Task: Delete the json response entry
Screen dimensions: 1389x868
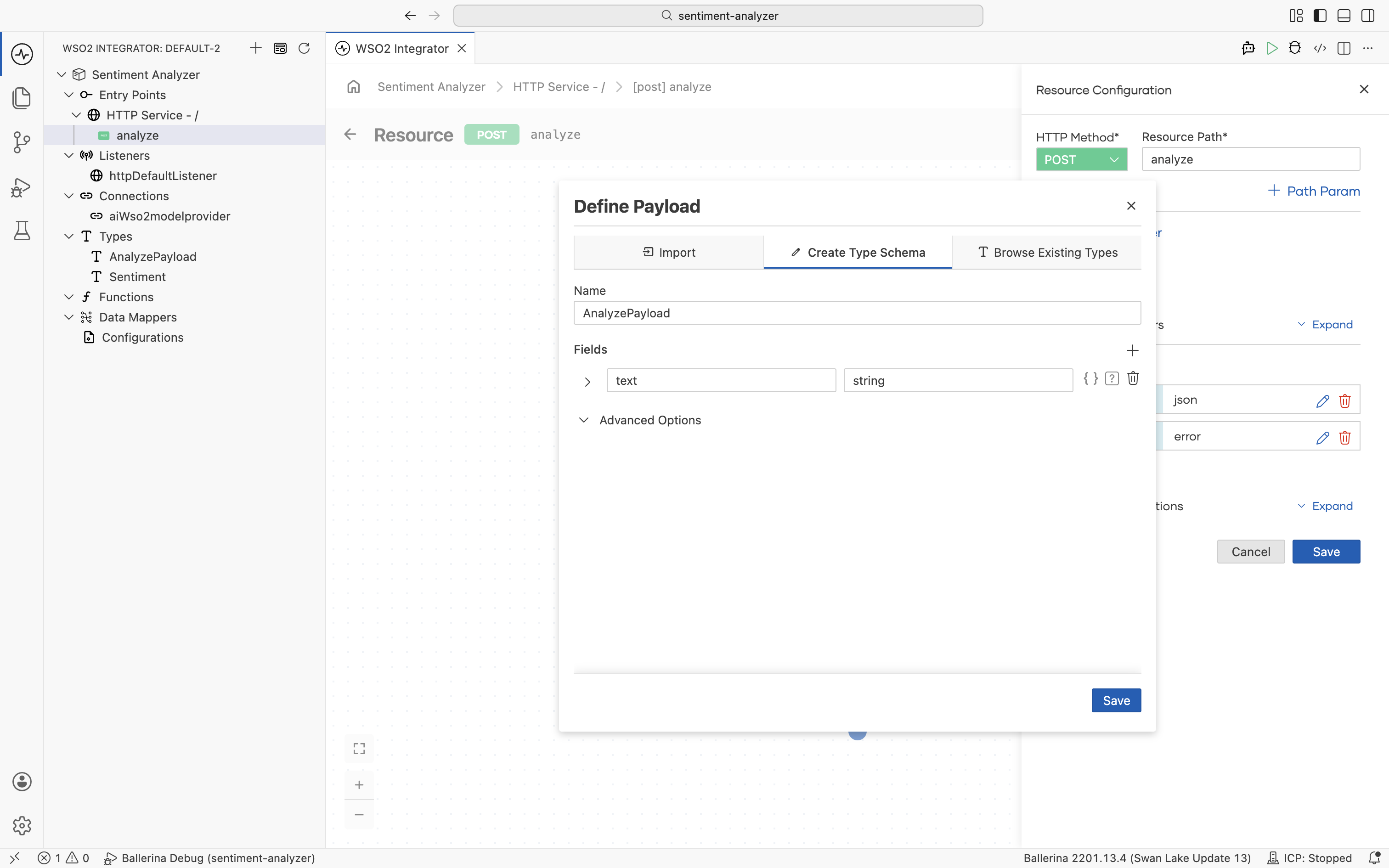Action: (x=1345, y=400)
